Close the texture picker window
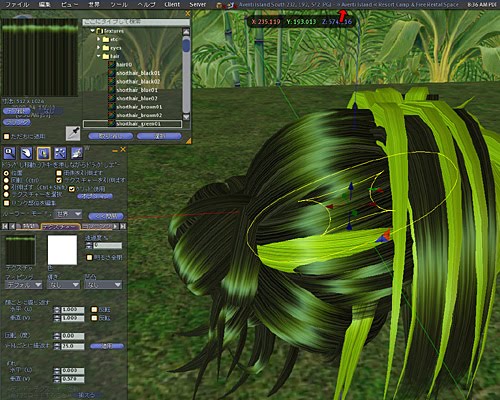This screenshot has height=400, width=500. (188, 14)
